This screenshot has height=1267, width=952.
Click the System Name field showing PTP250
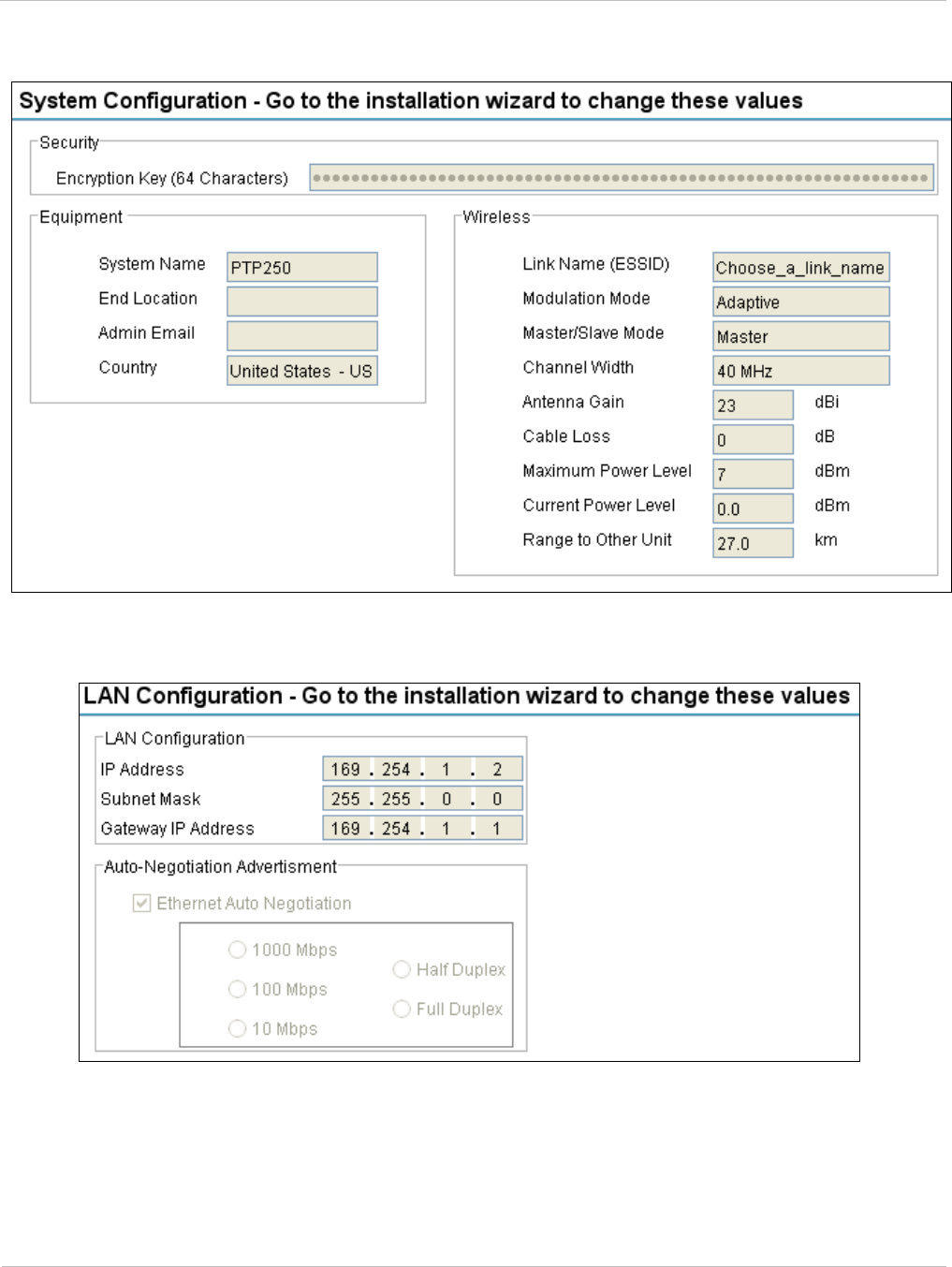(302, 267)
